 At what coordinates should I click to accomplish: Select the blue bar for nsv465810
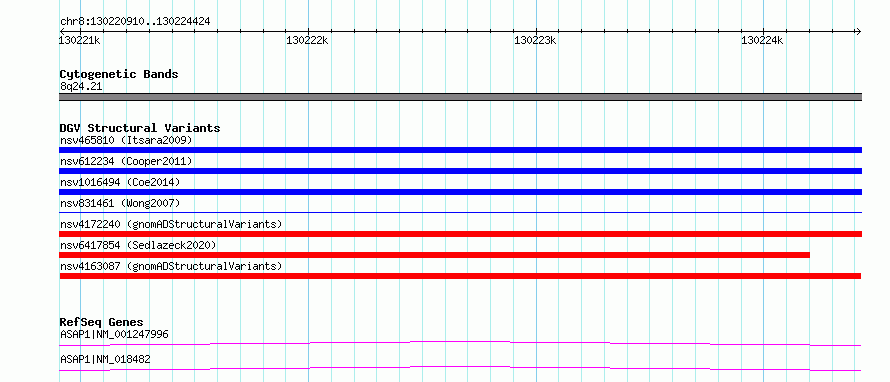click(x=460, y=150)
